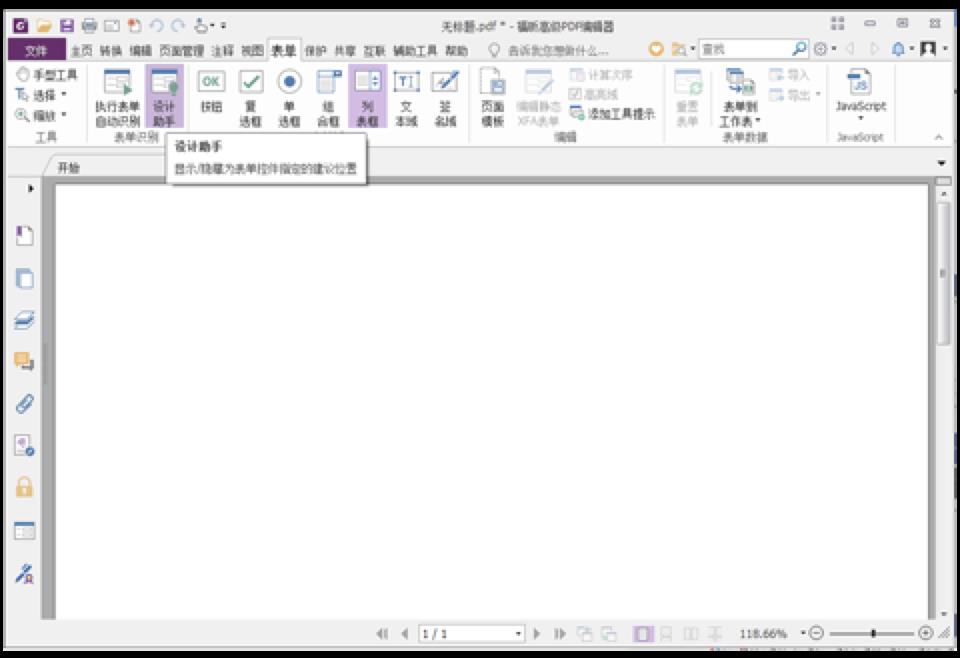Image resolution: width=960 pixels, height=658 pixels.
Task: Click the Find (查找) search field
Action: [744, 49]
